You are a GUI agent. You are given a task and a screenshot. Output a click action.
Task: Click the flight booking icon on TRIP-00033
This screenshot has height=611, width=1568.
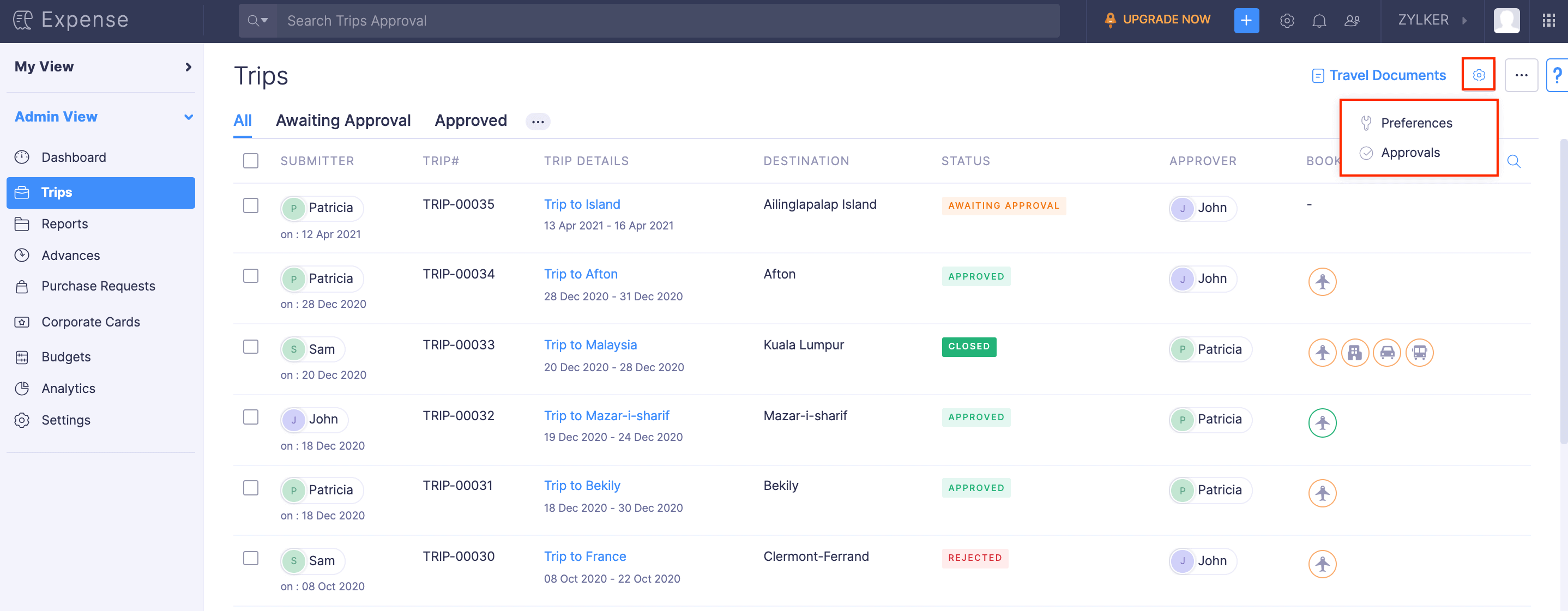[1322, 352]
